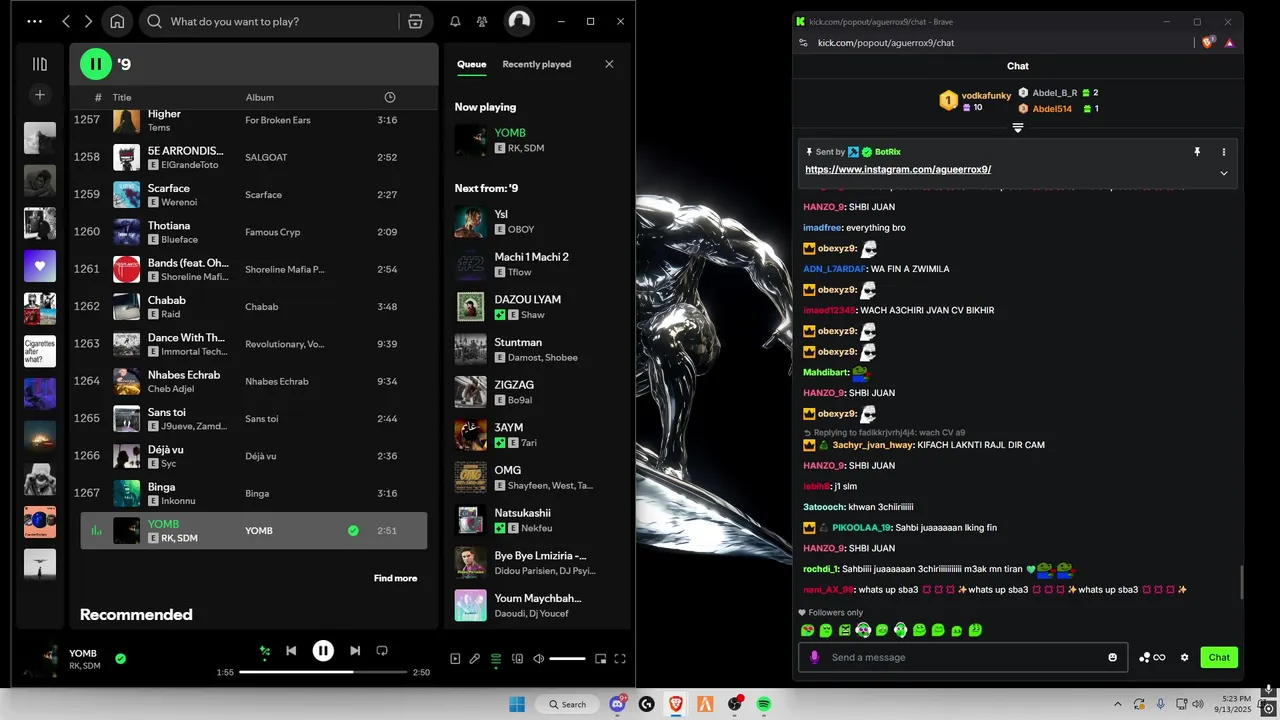
Task: Go back with Spotify's left arrow
Action: click(66, 21)
